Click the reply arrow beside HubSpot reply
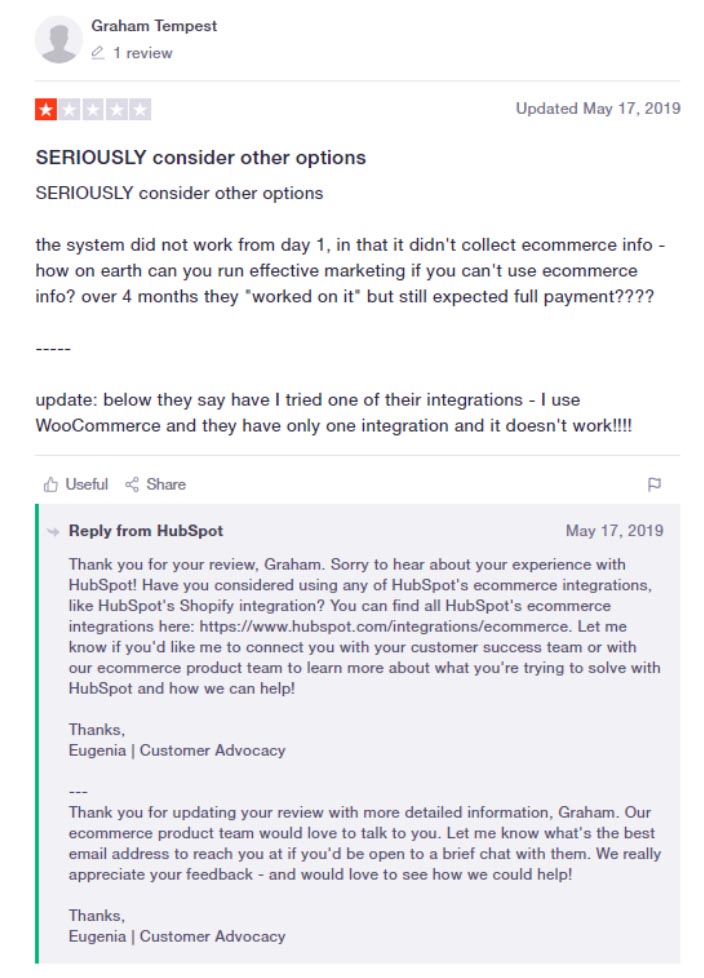Screen dimensions: 704x978 [x=54, y=531]
